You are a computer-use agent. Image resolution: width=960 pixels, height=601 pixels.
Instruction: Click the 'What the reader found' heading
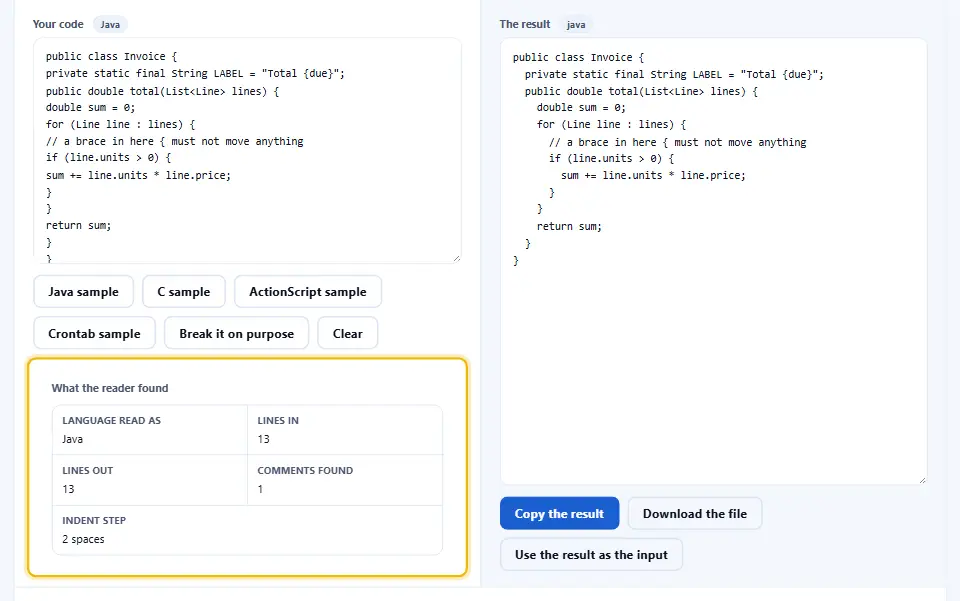coord(110,388)
